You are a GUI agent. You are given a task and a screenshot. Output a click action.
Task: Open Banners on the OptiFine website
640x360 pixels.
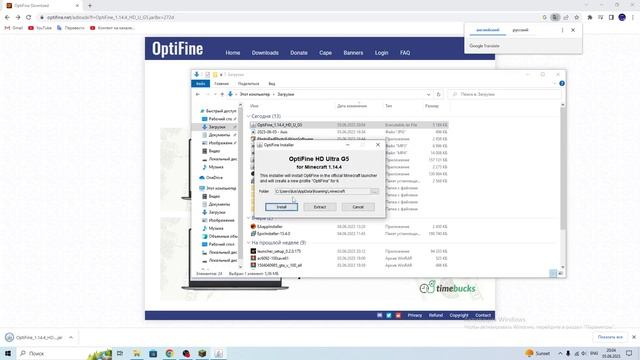tap(353, 53)
